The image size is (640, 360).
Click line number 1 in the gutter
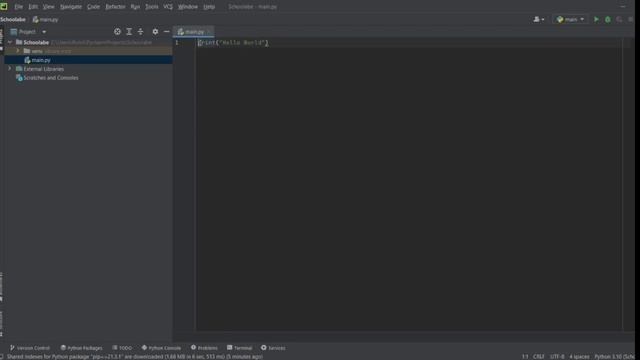[177, 42]
